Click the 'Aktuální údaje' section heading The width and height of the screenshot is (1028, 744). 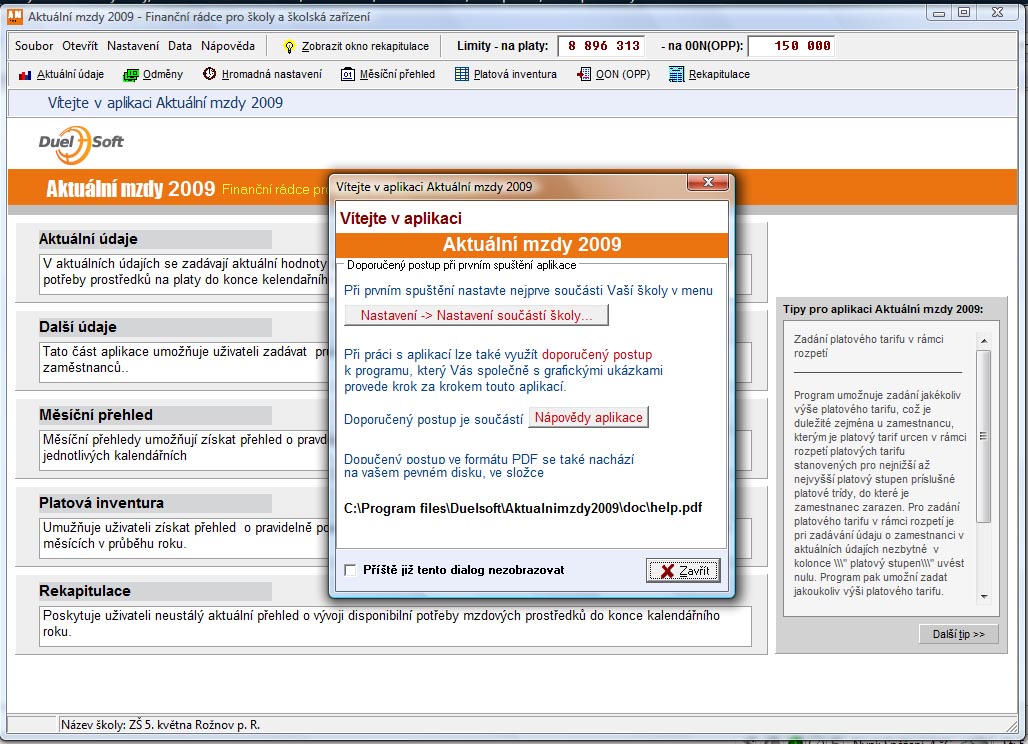click(x=89, y=239)
